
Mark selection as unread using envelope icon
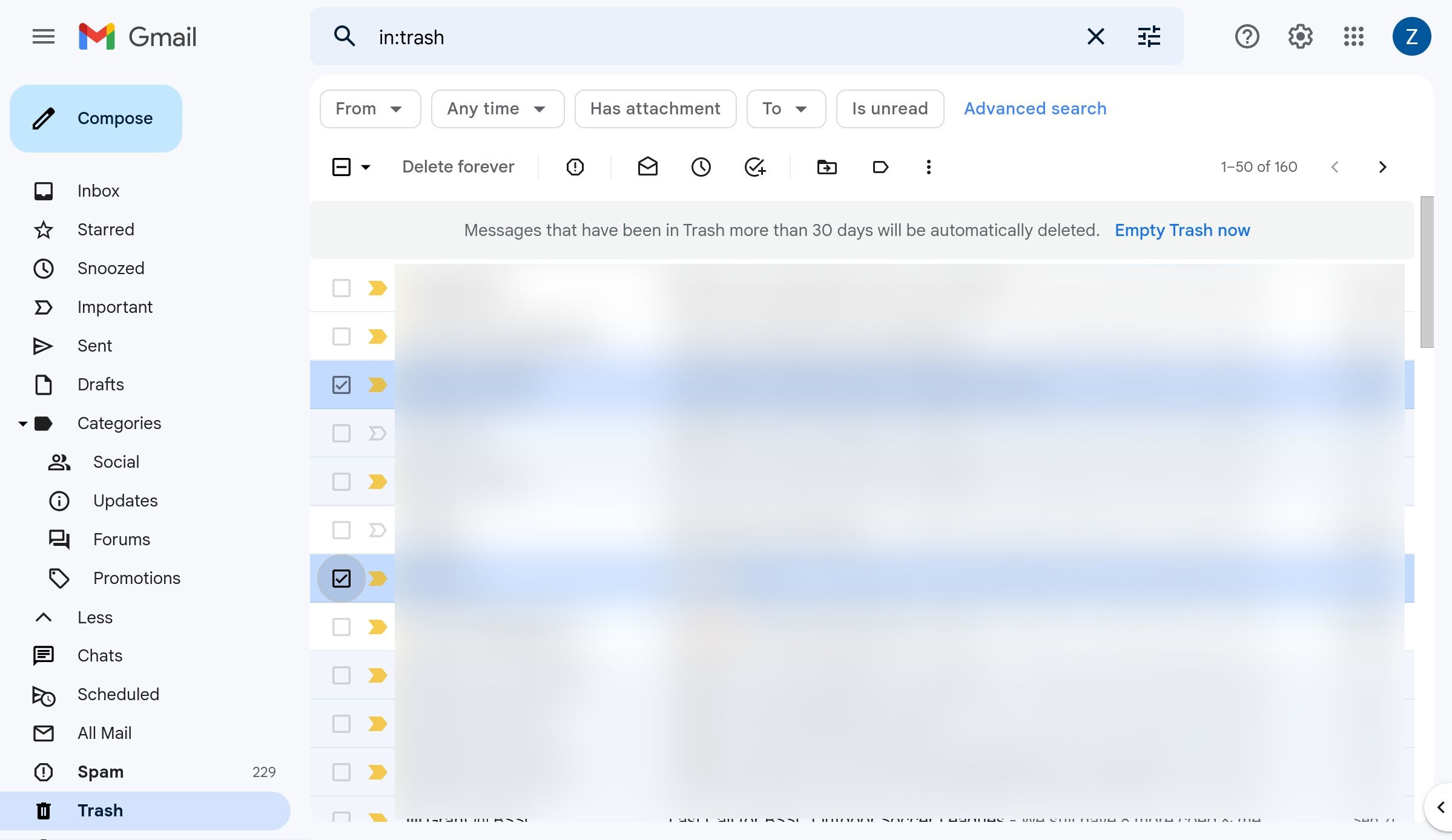(647, 167)
